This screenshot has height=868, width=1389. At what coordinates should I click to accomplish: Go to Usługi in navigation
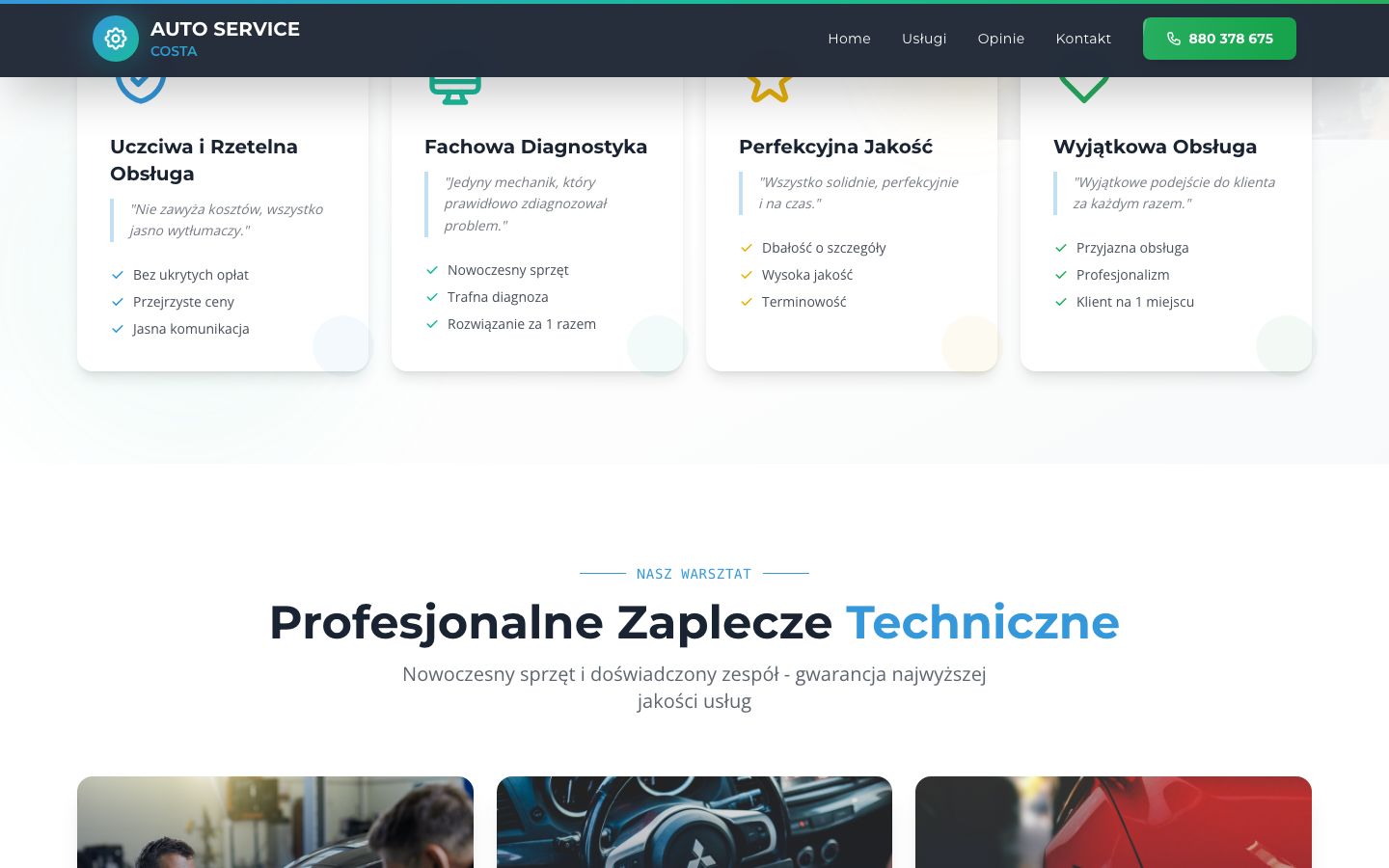click(924, 39)
